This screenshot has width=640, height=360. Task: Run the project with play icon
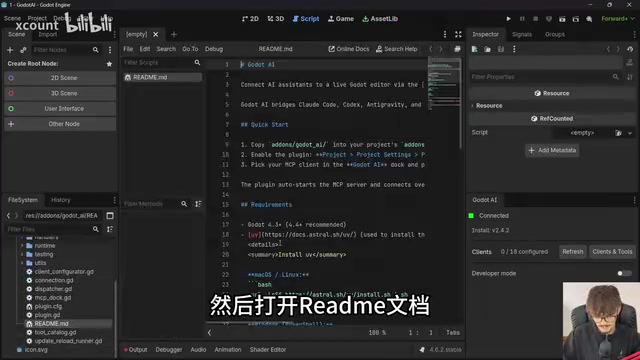tap(508, 19)
